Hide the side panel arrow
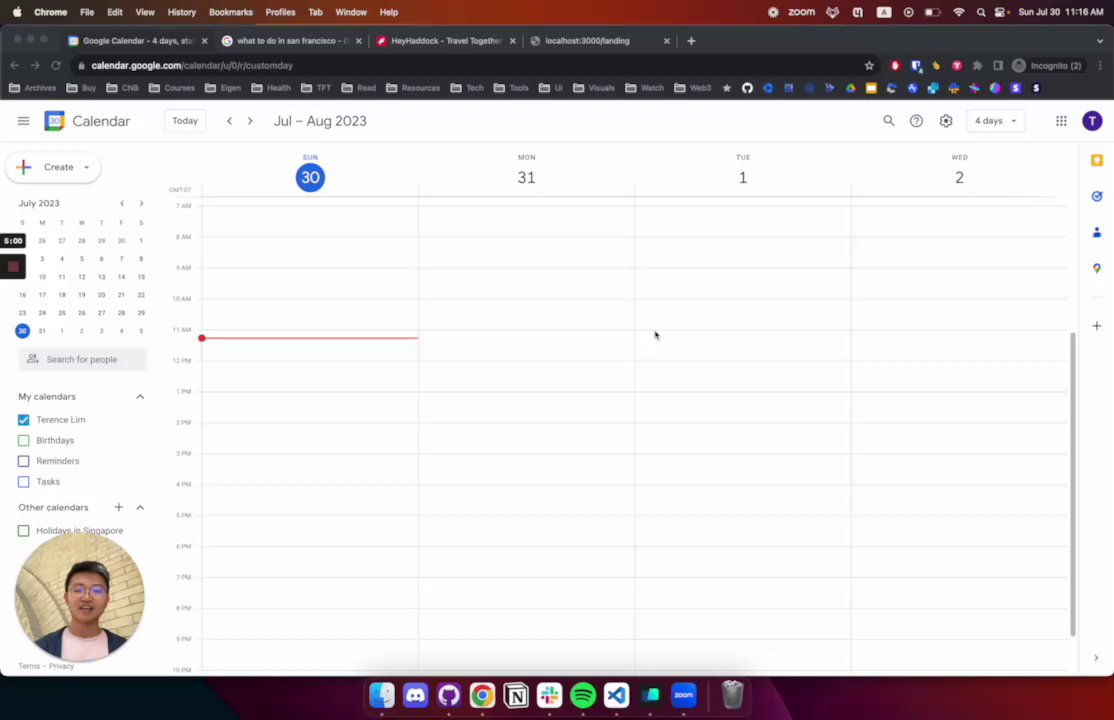The image size is (1114, 720). (1096, 657)
